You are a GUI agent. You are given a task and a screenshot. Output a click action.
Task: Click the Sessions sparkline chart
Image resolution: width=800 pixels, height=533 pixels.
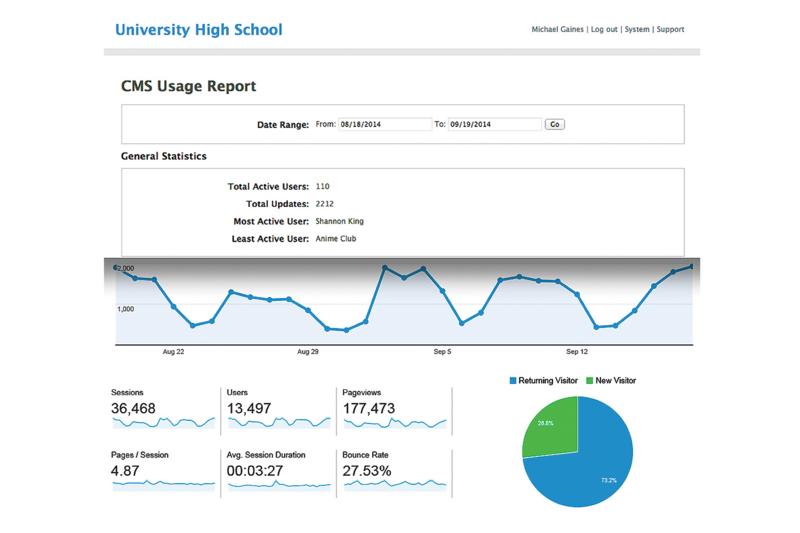(163, 423)
